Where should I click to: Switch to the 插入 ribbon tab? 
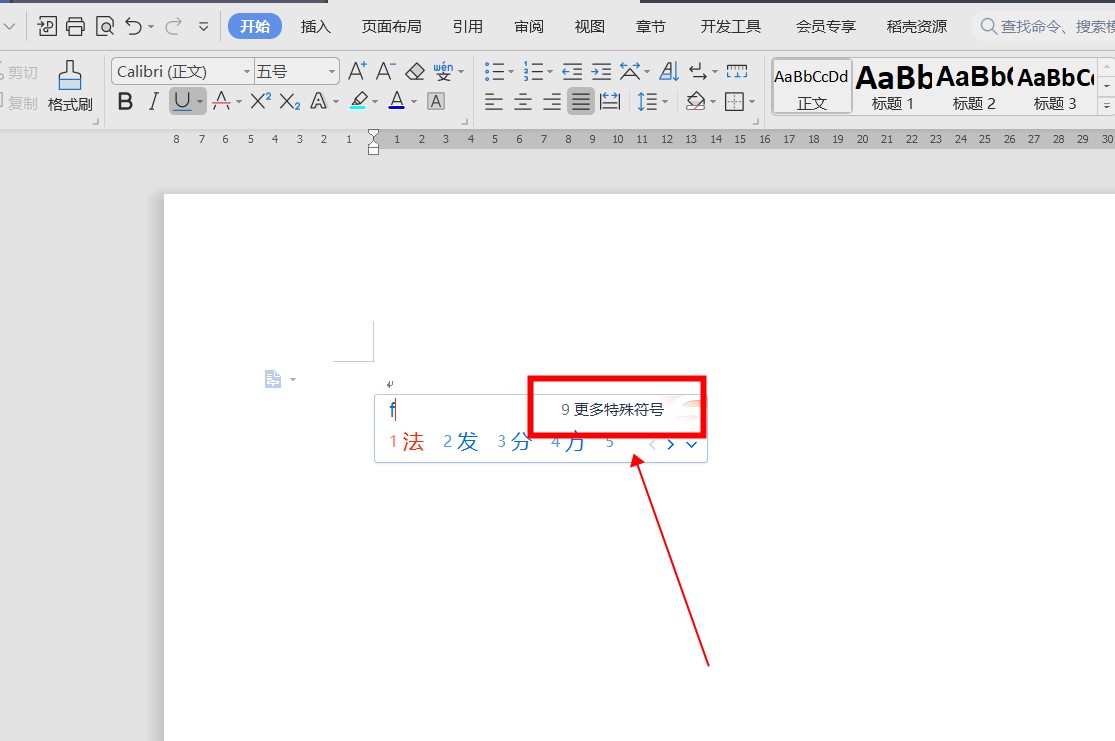[316, 26]
